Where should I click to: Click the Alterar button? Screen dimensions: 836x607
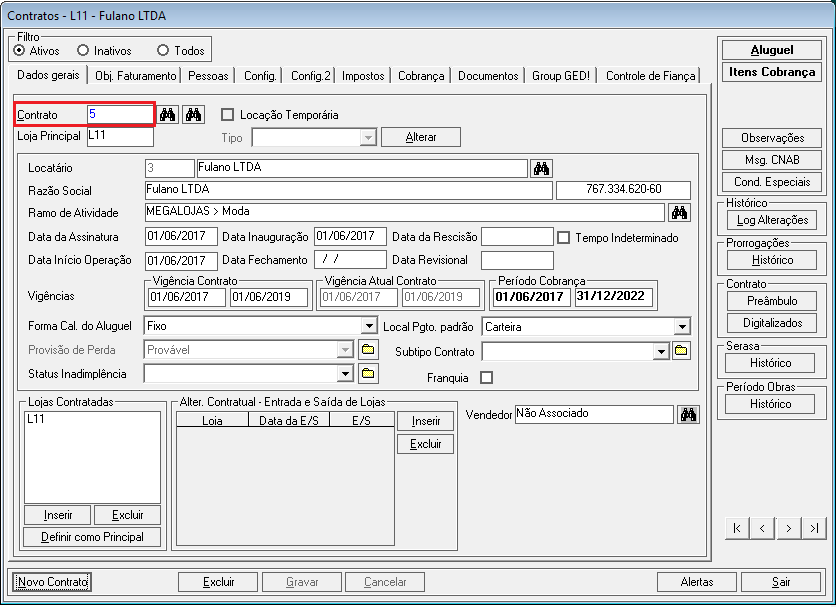[x=421, y=137]
